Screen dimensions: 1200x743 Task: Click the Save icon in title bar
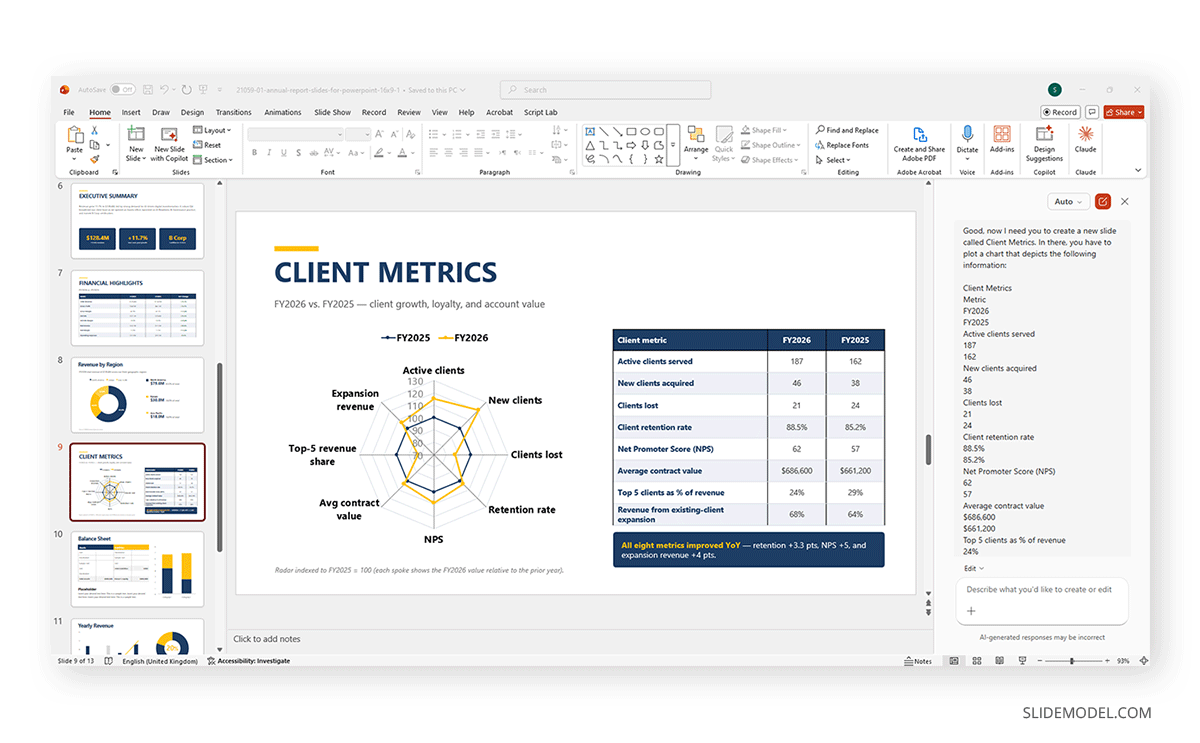(x=146, y=89)
